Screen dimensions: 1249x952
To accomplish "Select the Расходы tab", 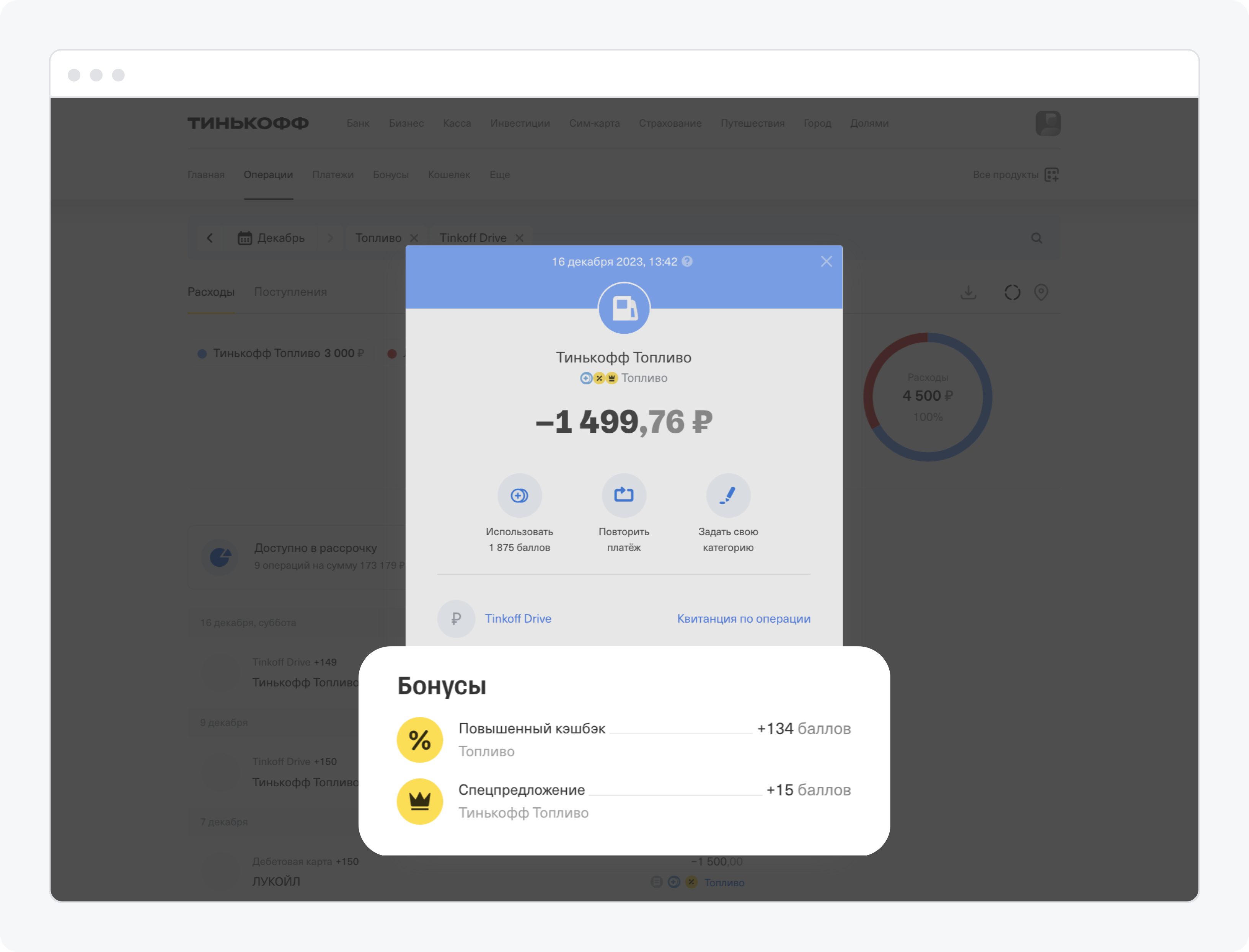I will coord(211,292).
